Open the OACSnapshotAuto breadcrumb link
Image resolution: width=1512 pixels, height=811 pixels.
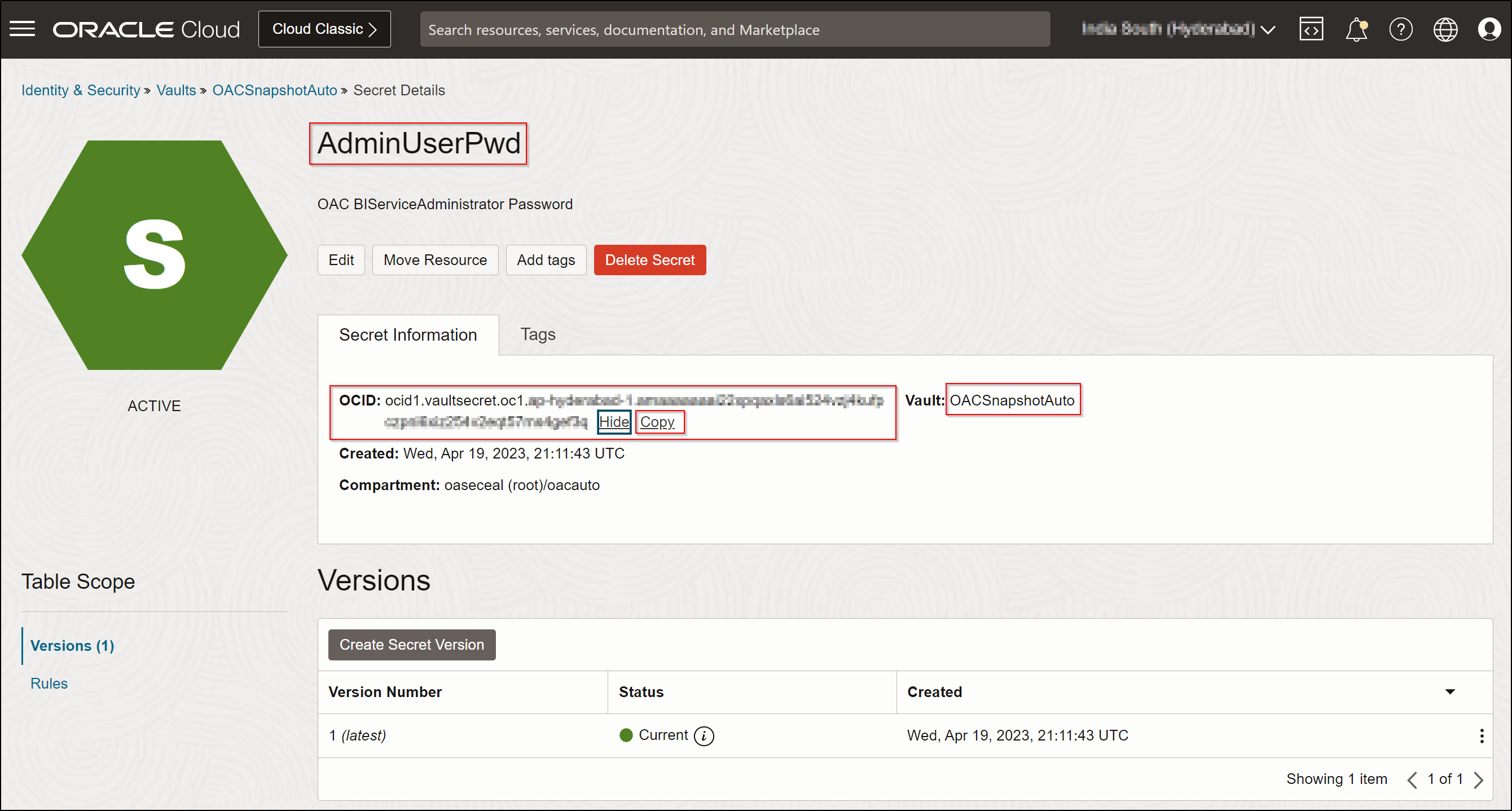coord(274,90)
